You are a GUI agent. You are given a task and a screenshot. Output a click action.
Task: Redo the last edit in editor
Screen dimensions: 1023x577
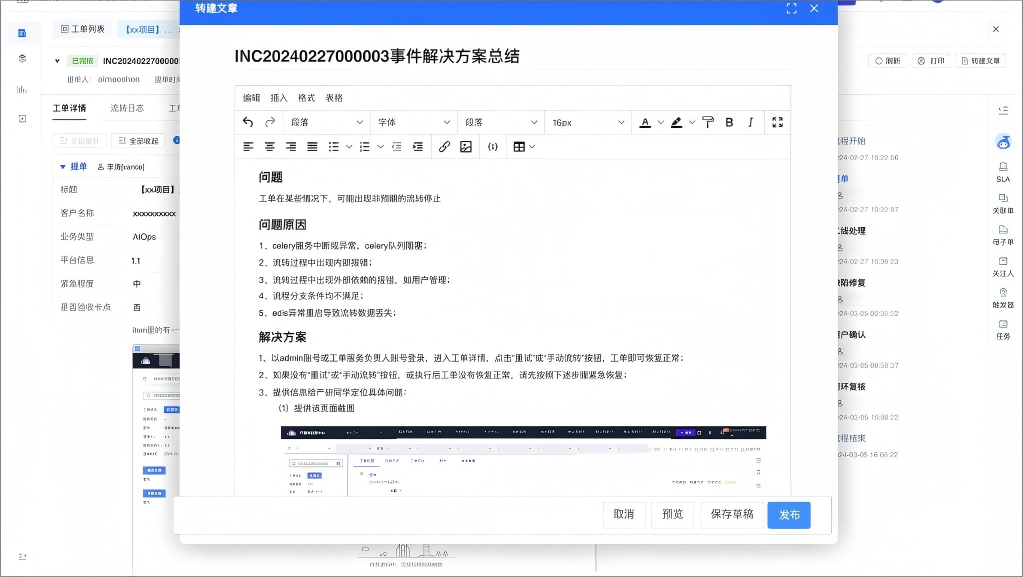point(270,122)
